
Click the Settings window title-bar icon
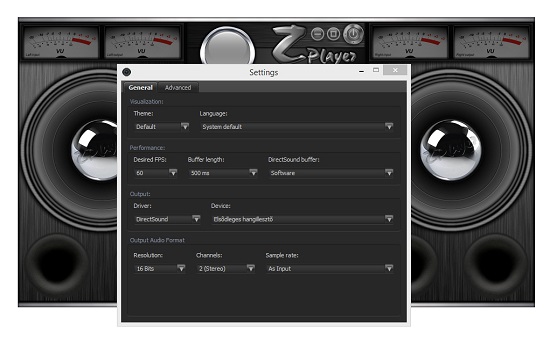tap(127, 72)
